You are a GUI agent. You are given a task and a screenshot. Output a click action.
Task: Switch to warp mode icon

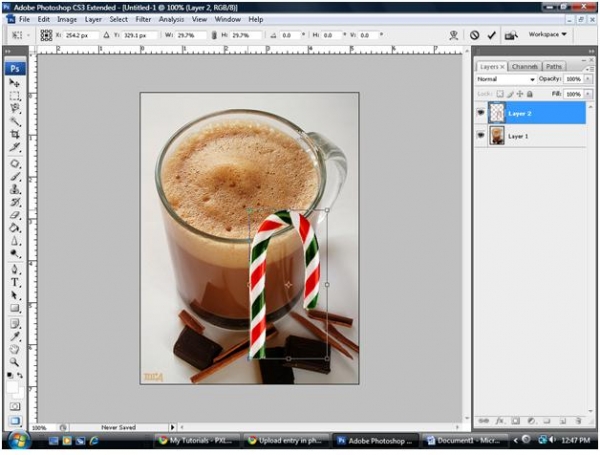coord(454,35)
